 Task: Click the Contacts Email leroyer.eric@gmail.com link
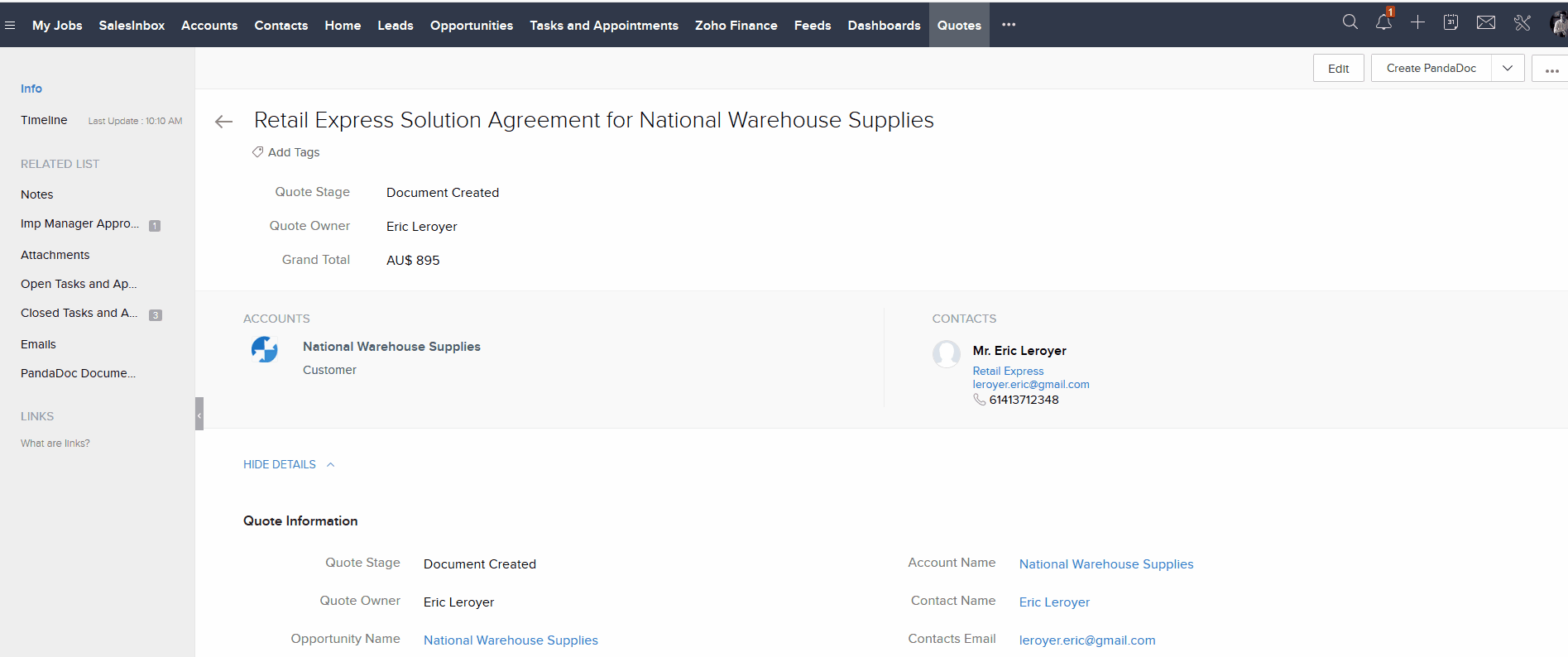point(1087,640)
